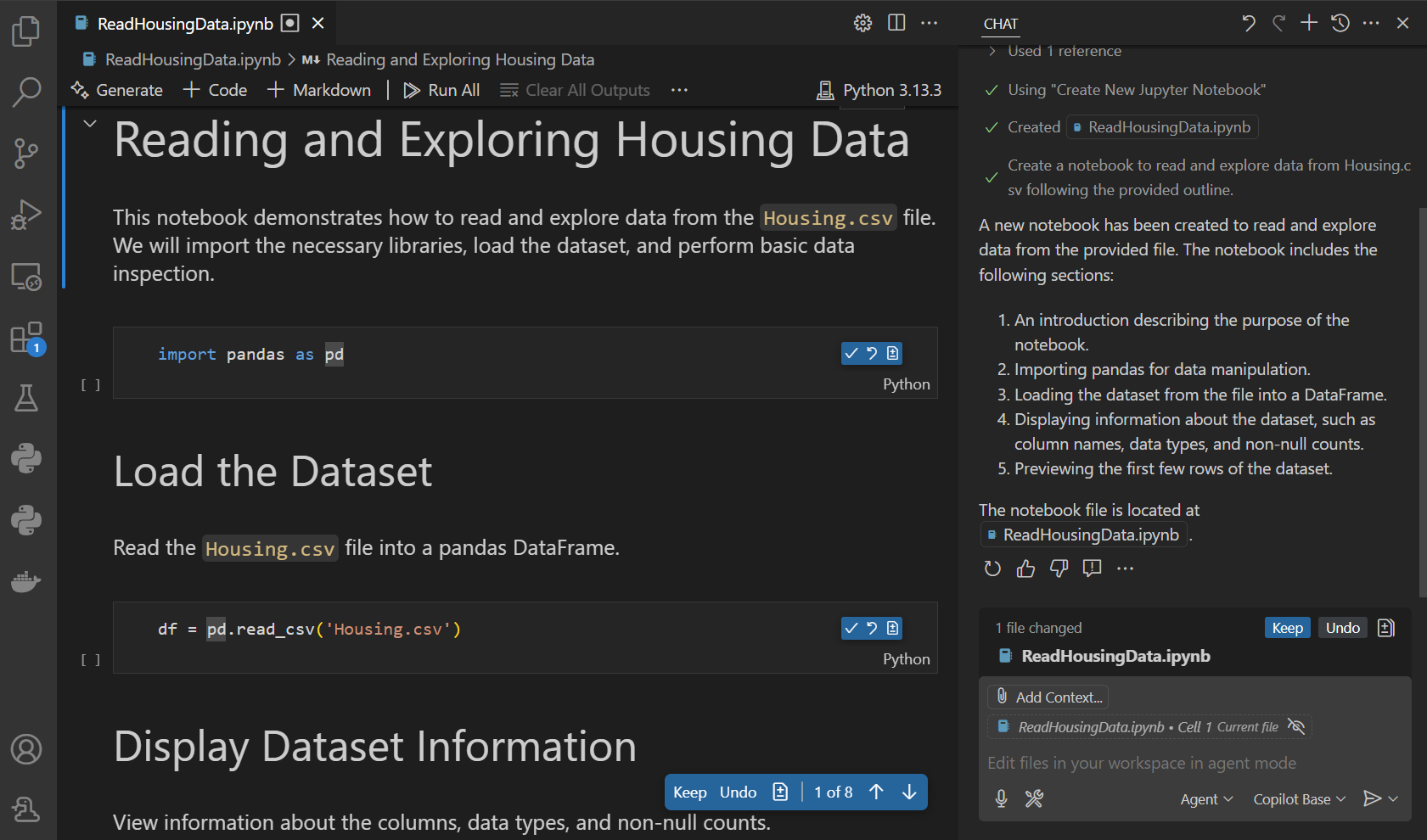This screenshot has width=1427, height=840.
Task: Click the microphone icon in chat input
Action: (1001, 798)
